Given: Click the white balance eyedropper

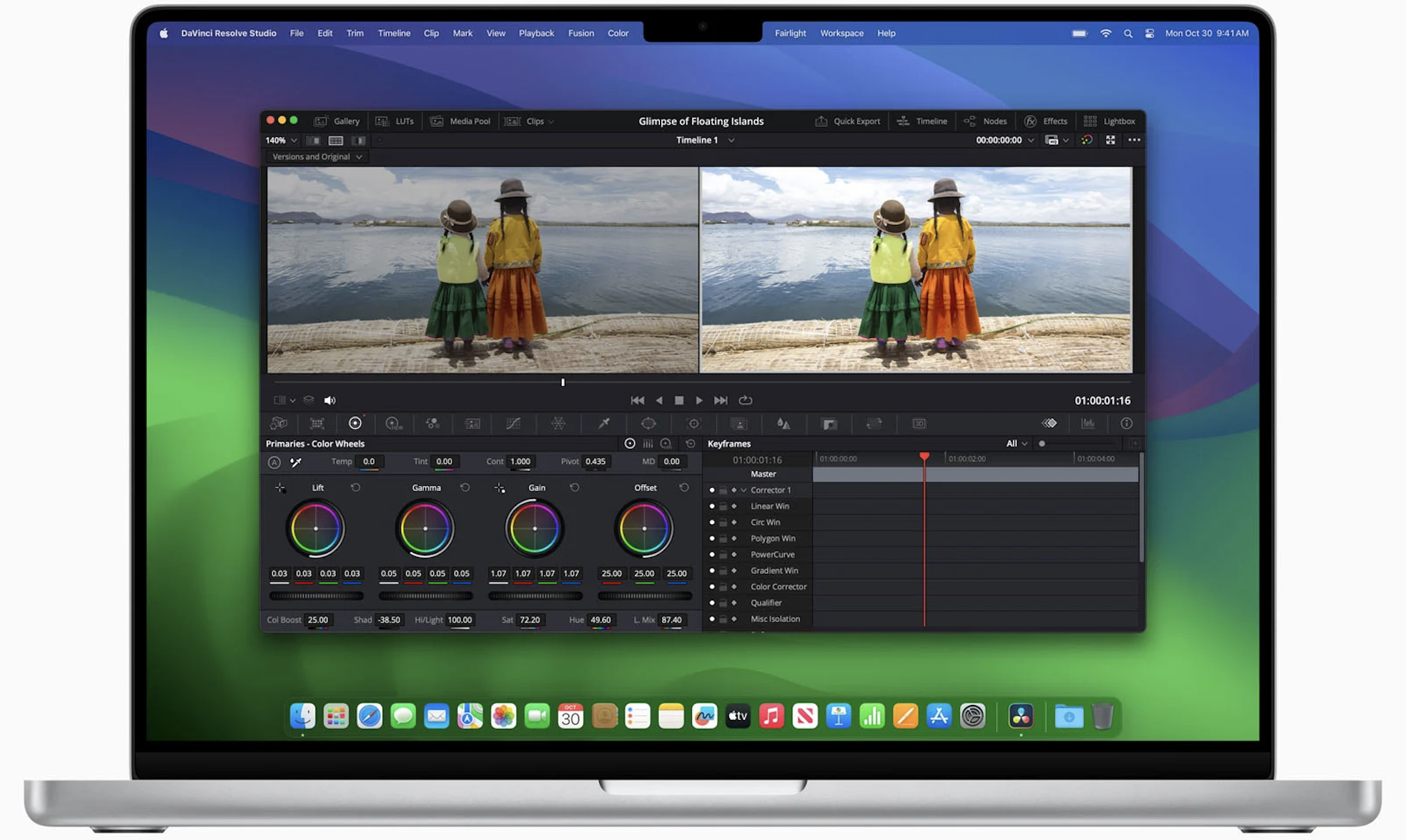Looking at the screenshot, I should pos(295,462).
